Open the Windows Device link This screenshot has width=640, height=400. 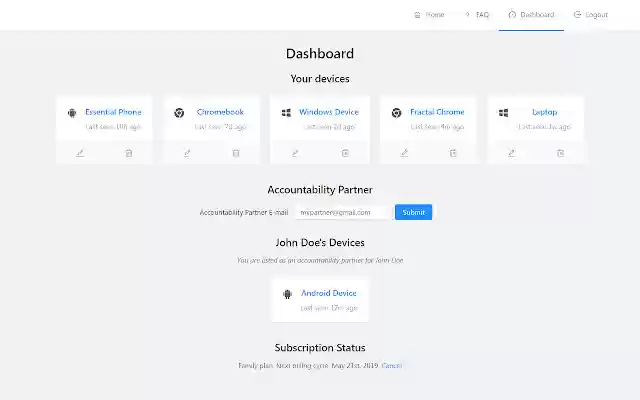pyautogui.click(x=329, y=112)
